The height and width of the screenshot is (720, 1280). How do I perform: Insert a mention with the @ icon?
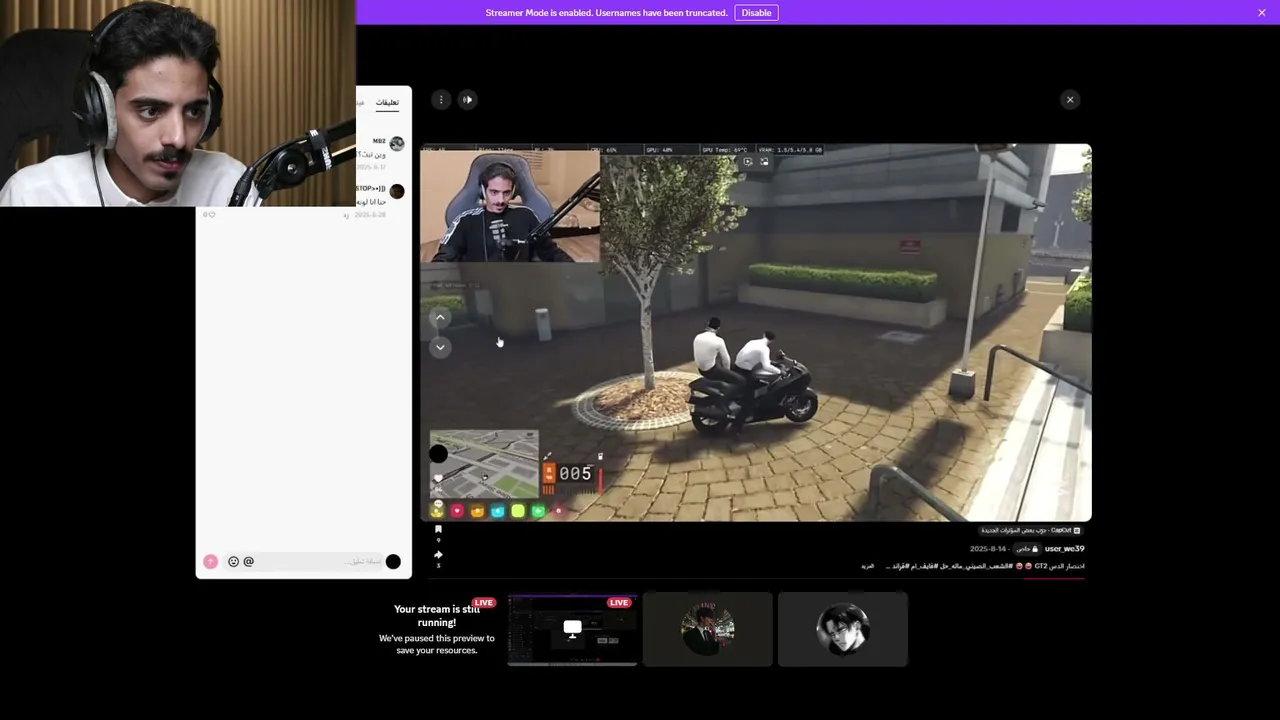click(248, 562)
